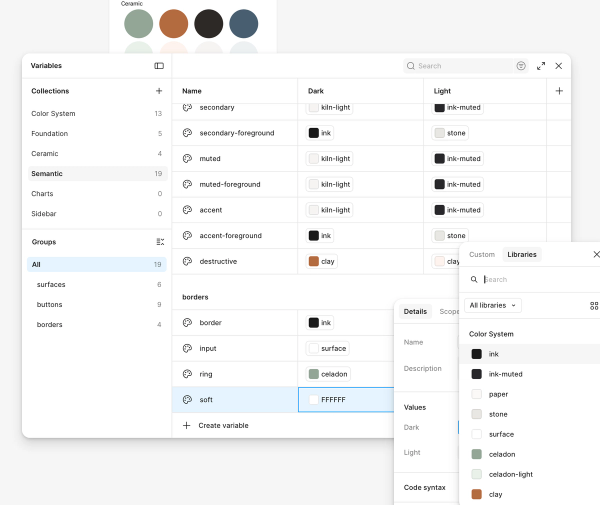
Task: Click the palette icon beside input
Action: (x=187, y=348)
